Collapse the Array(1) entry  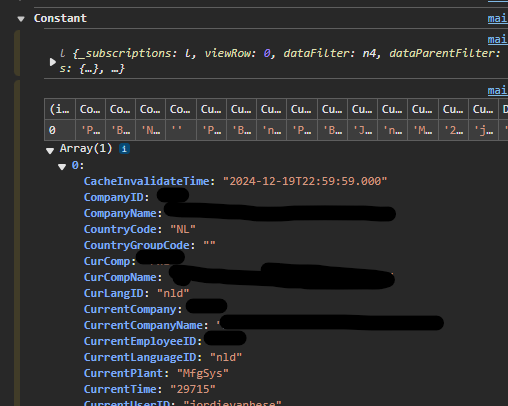coord(50,151)
